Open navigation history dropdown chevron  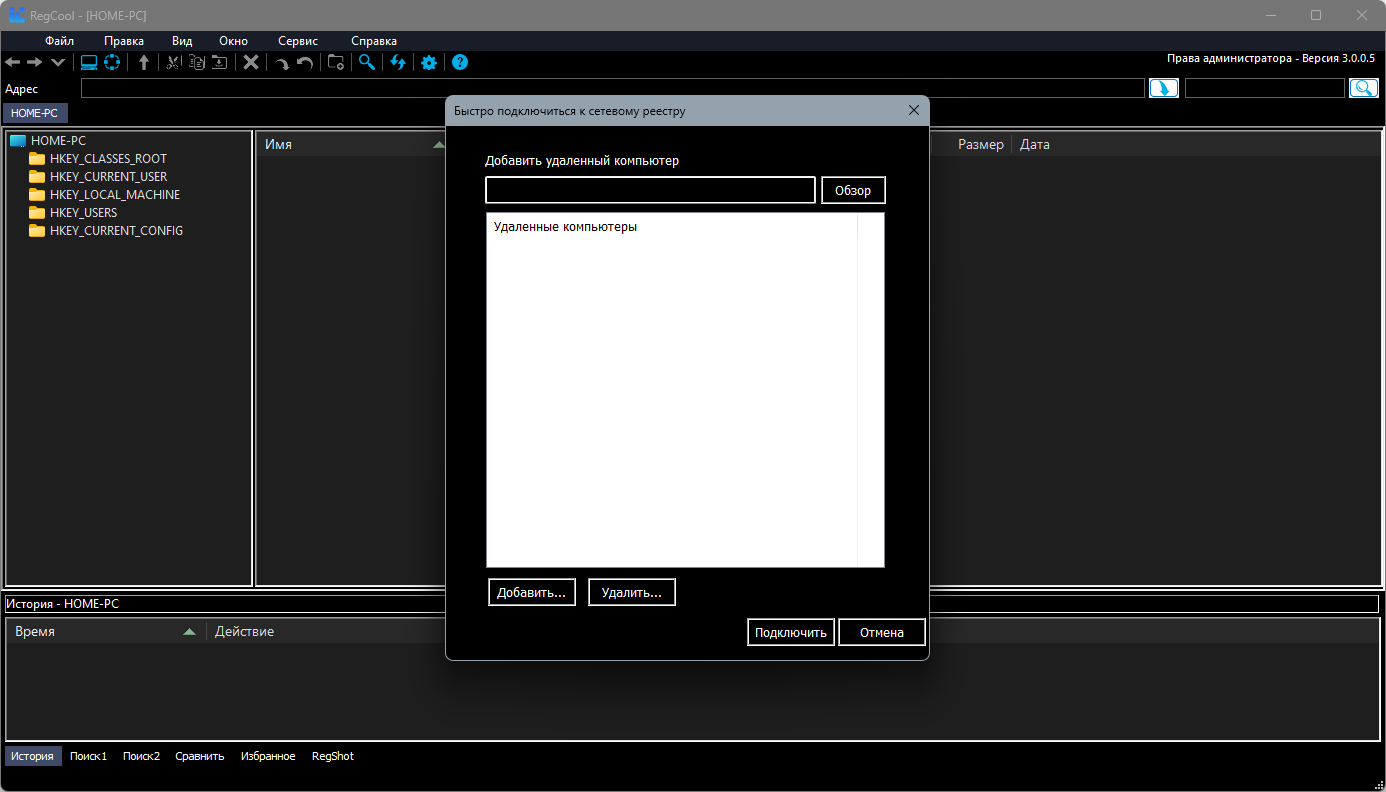point(58,62)
